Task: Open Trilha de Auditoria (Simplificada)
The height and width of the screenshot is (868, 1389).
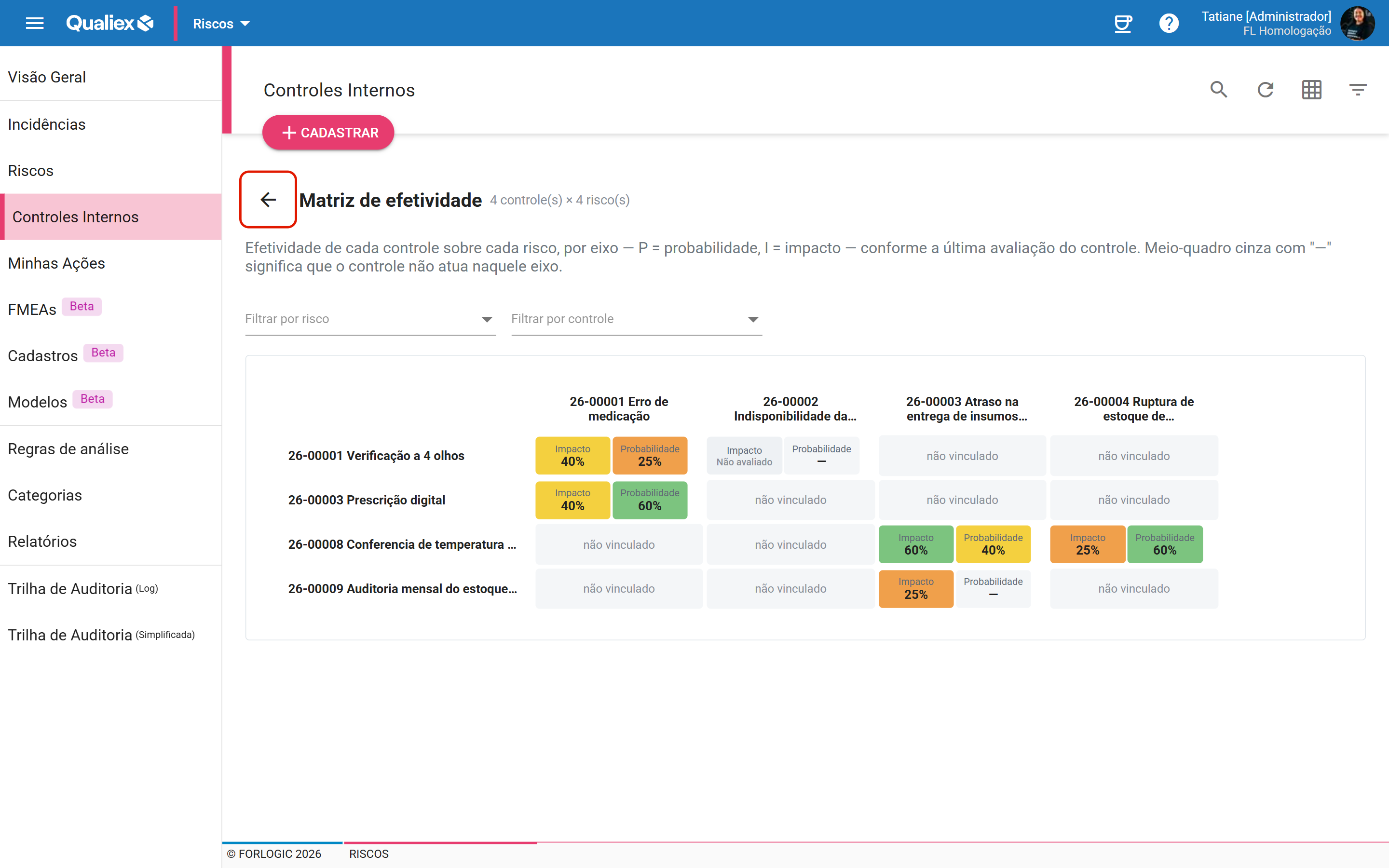Action: (x=111, y=635)
